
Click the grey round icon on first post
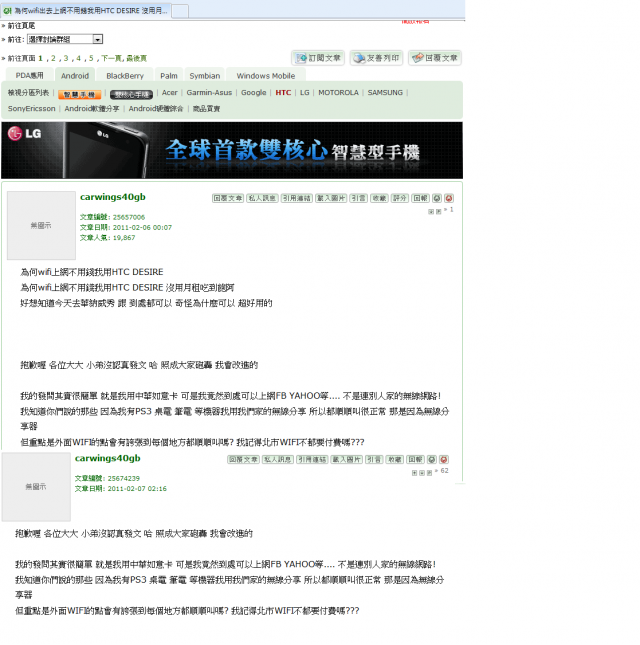pyautogui.click(x=437, y=198)
